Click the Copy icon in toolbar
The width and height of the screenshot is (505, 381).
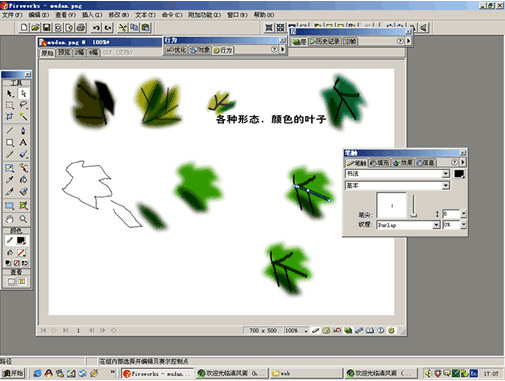coord(134,27)
